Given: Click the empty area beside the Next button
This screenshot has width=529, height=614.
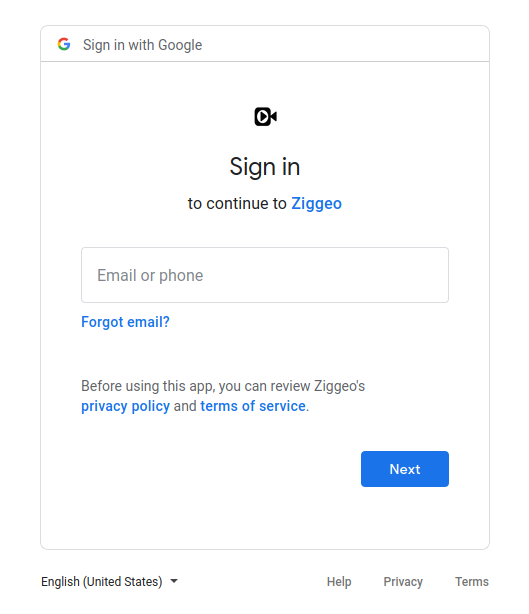Looking at the screenshot, I should pyautogui.click(x=221, y=469).
